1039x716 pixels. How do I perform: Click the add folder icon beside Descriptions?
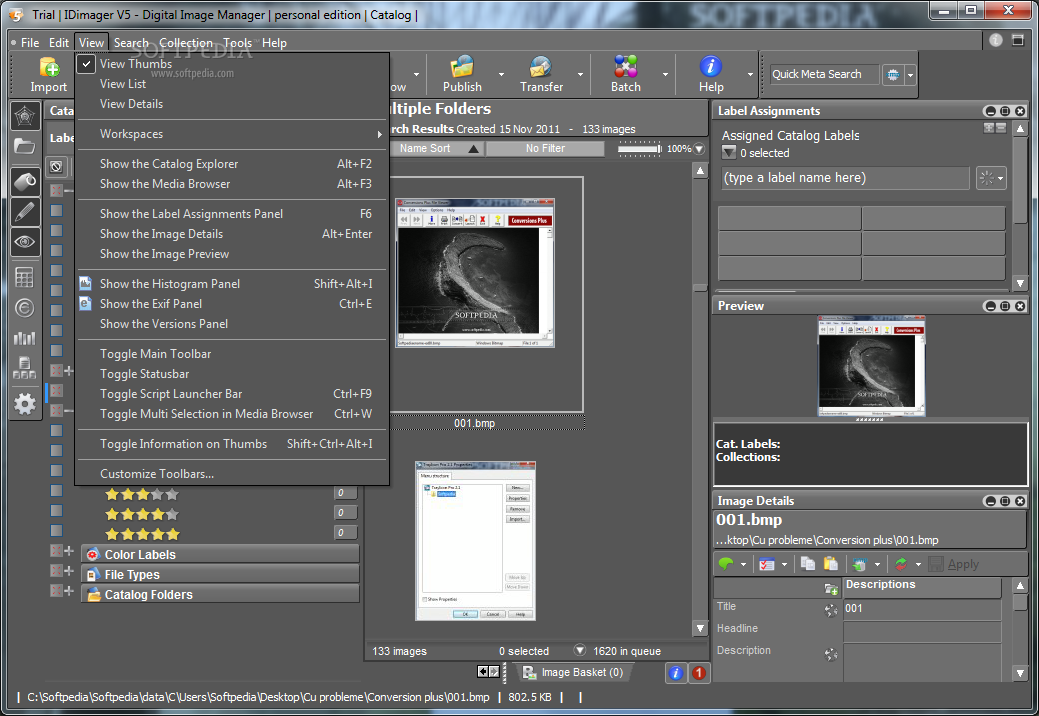[x=831, y=589]
